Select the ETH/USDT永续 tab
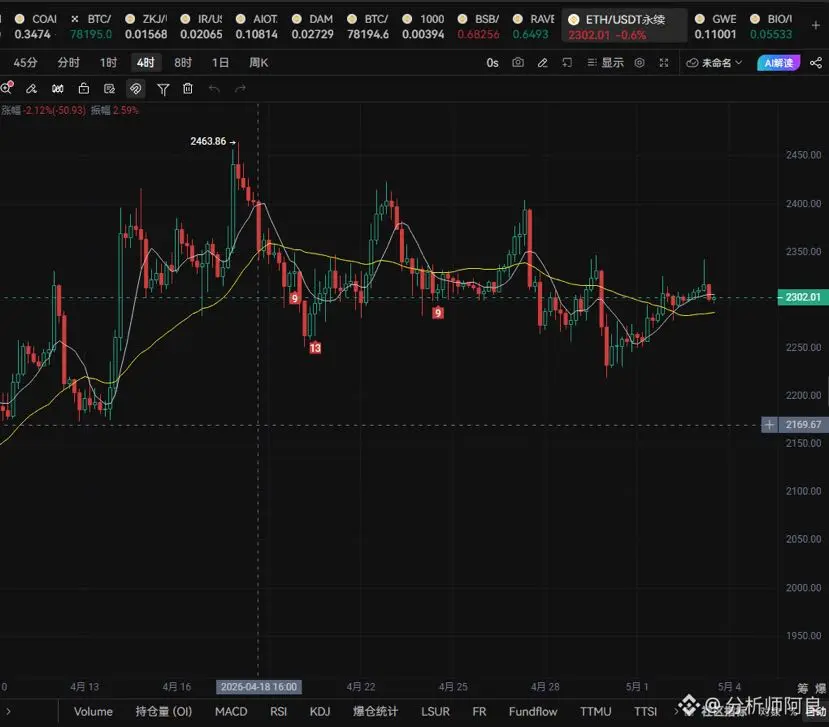The width and height of the screenshot is (829, 727). 624,26
